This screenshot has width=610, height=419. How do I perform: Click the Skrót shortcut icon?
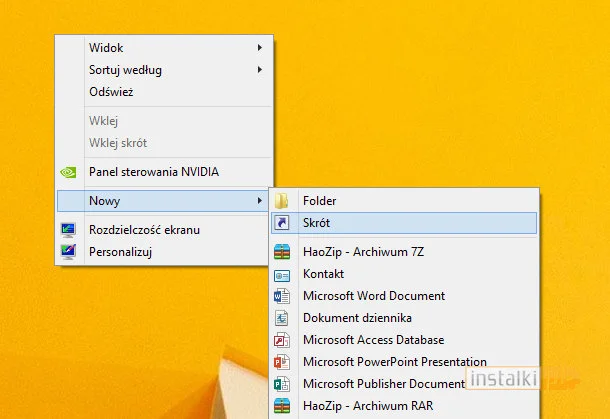click(x=282, y=223)
